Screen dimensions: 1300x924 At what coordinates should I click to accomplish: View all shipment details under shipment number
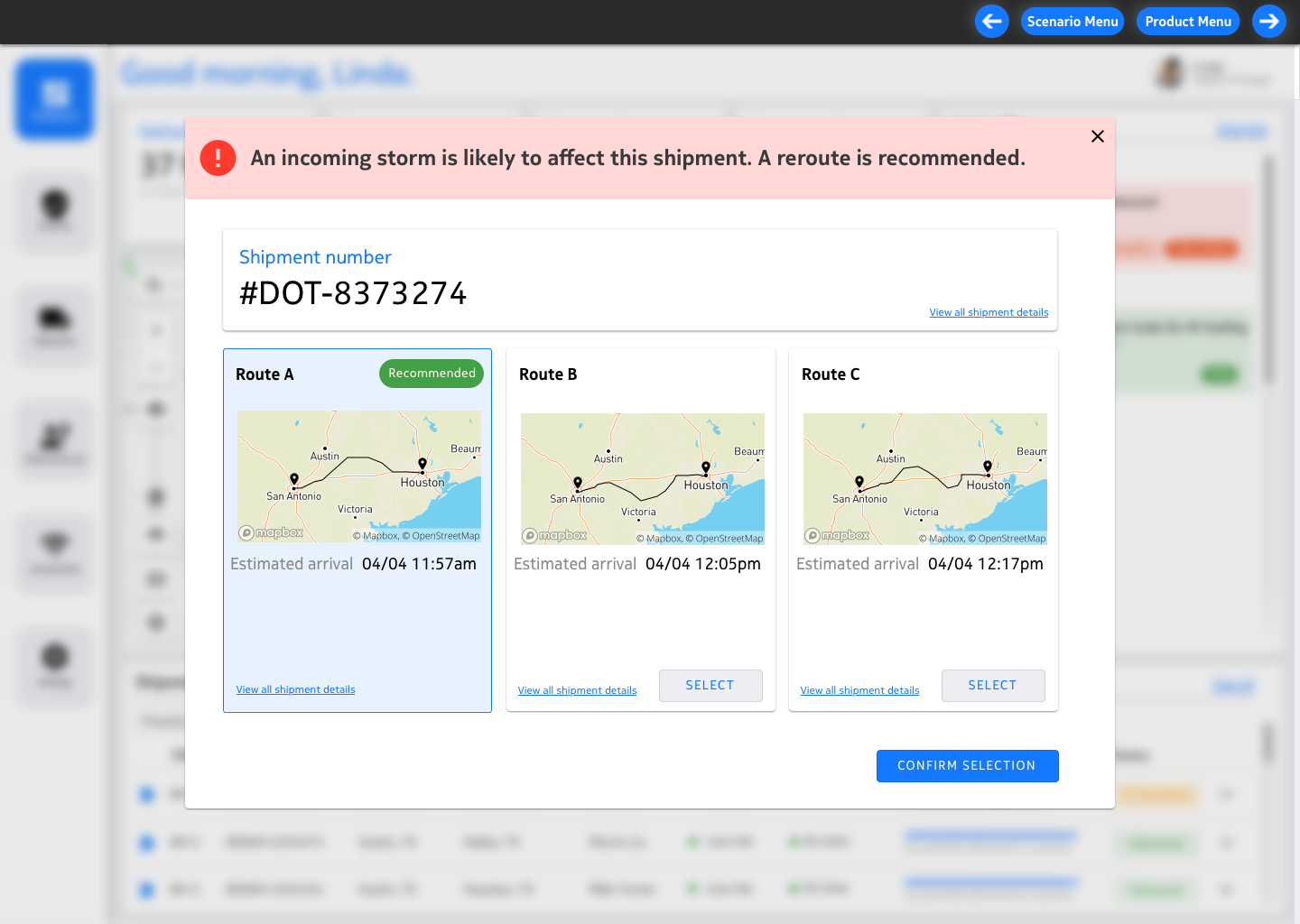[989, 312]
